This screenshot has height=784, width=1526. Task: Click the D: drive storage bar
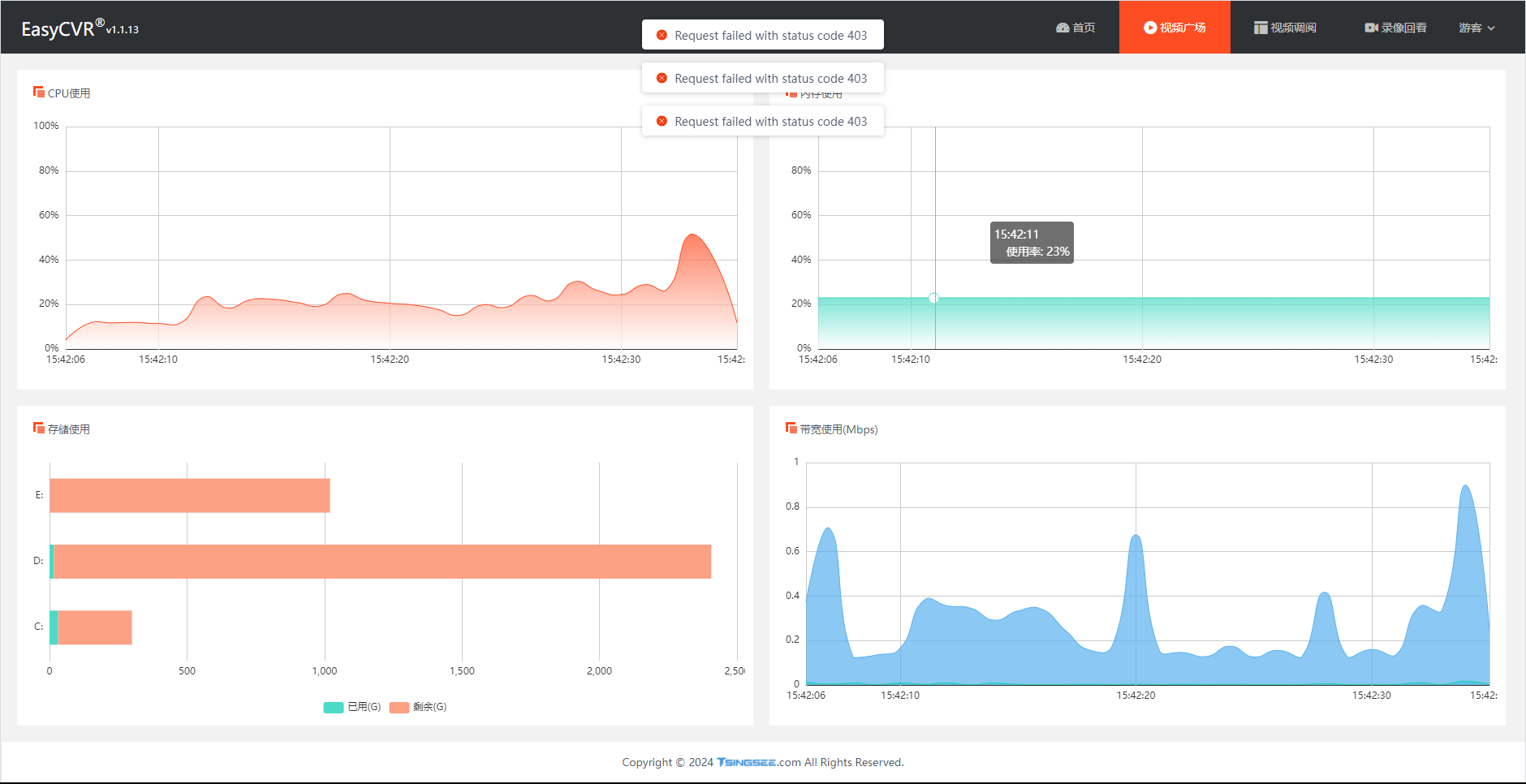381,562
